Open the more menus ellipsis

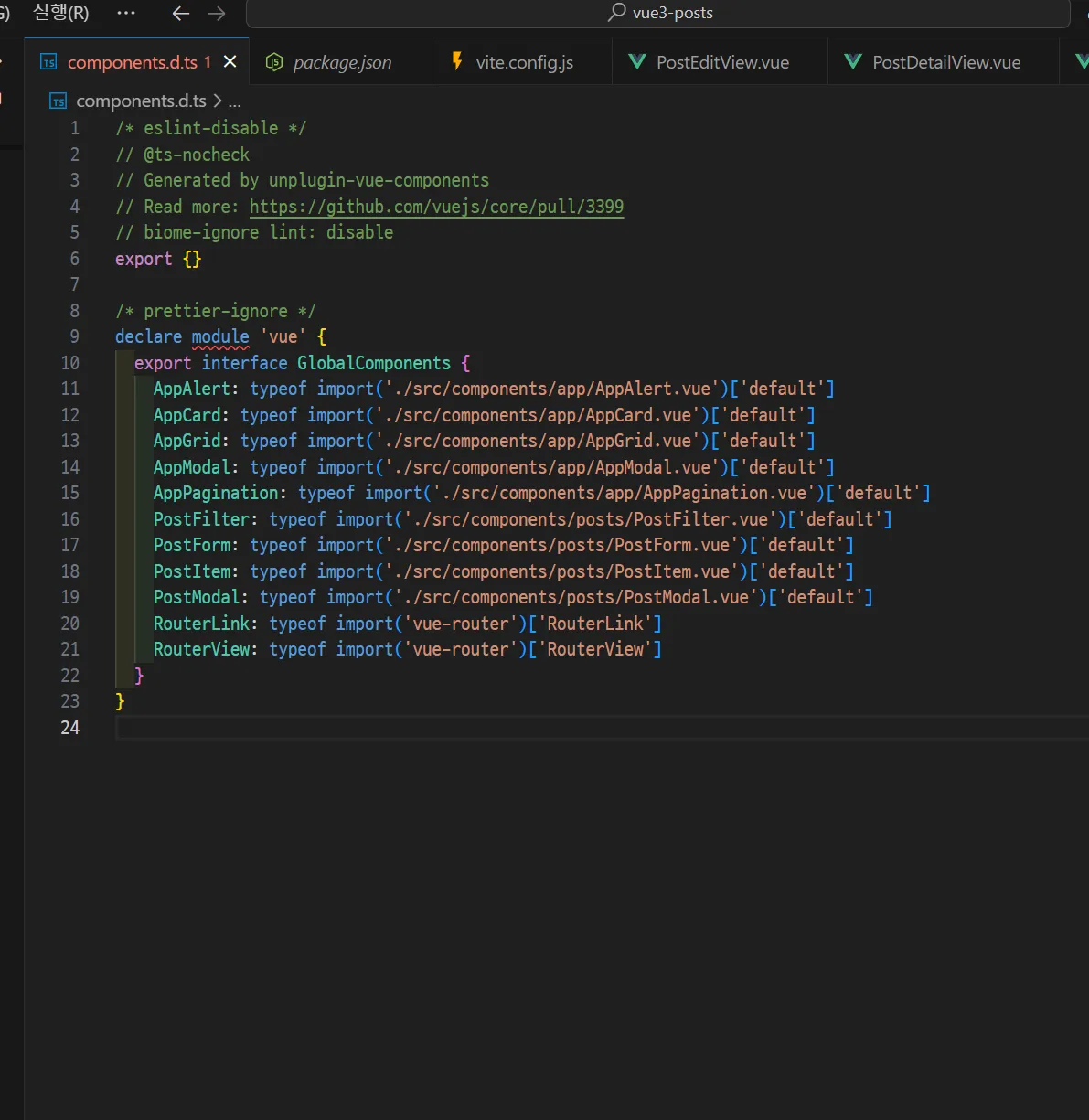point(126,13)
